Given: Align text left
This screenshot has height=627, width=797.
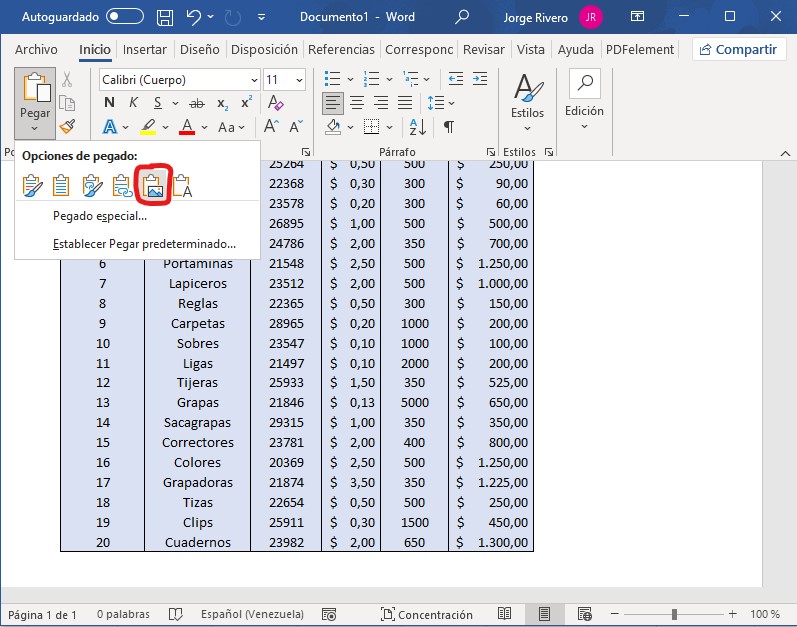Looking at the screenshot, I should click(x=332, y=103).
